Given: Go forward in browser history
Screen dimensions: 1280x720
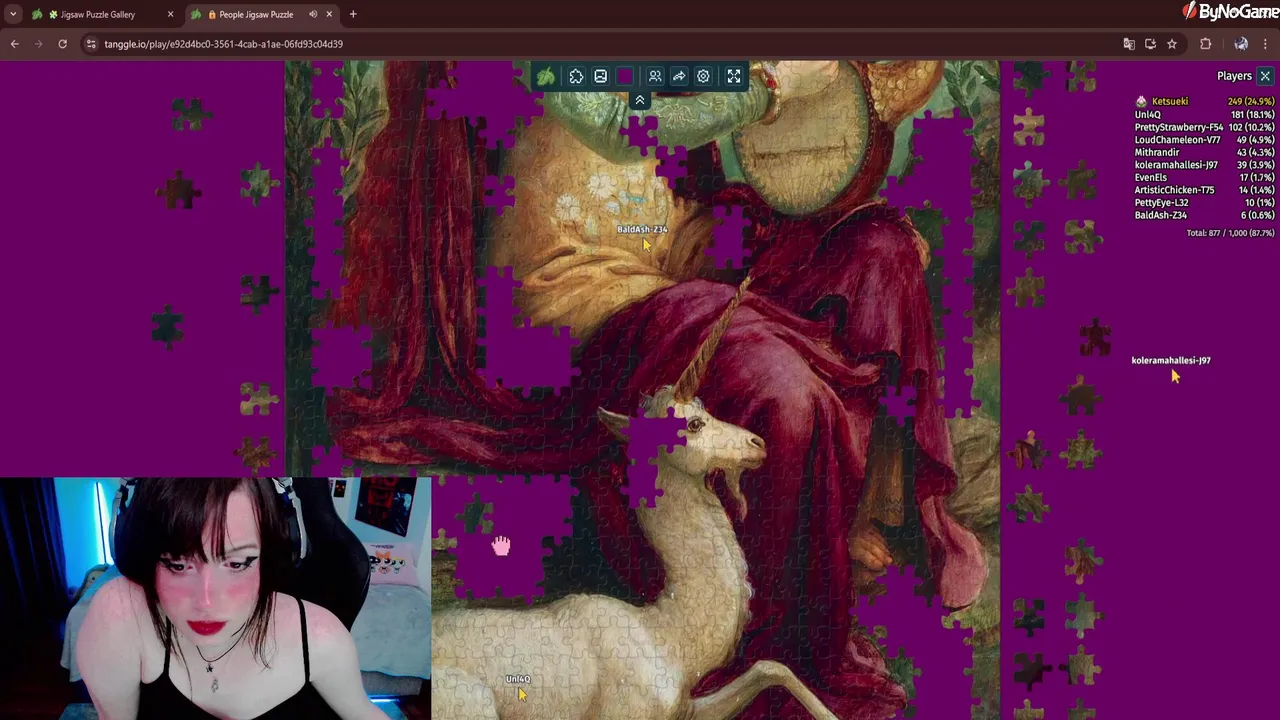Looking at the screenshot, I should click(x=39, y=44).
